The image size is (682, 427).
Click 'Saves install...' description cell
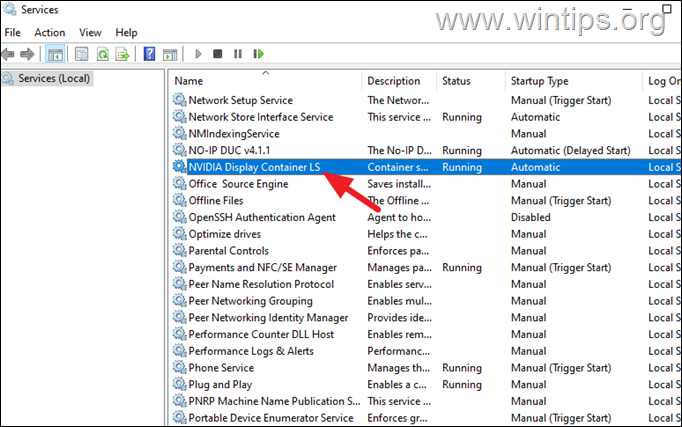coord(399,184)
